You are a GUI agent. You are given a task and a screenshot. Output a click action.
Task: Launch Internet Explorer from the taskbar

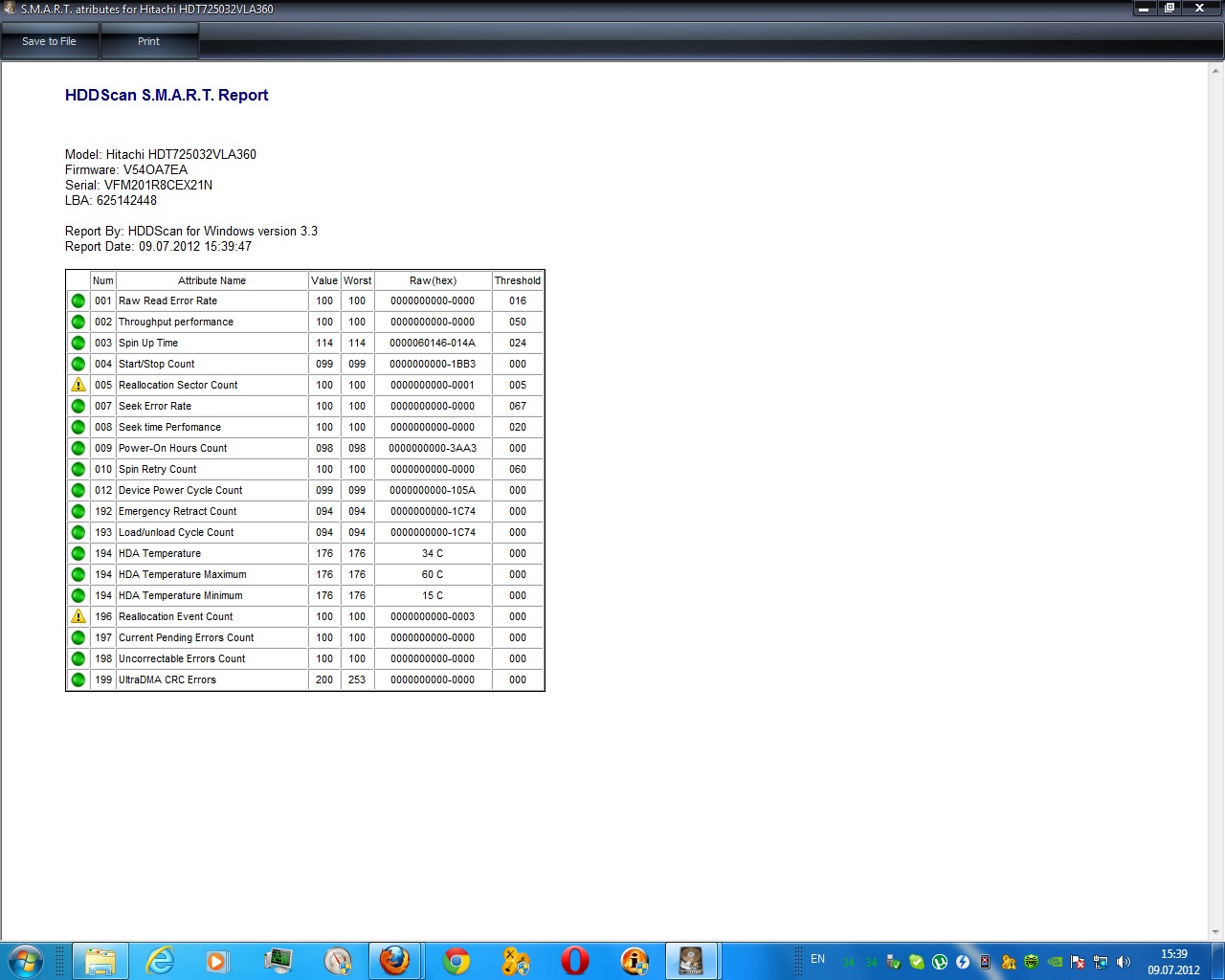click(160, 960)
